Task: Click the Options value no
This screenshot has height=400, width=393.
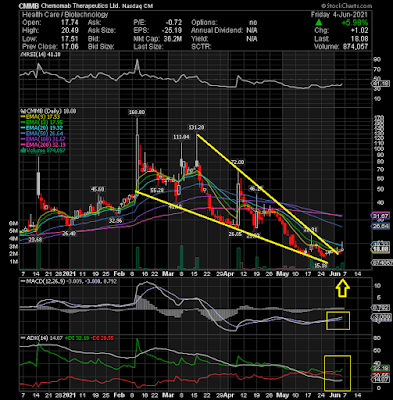Action: point(253,23)
